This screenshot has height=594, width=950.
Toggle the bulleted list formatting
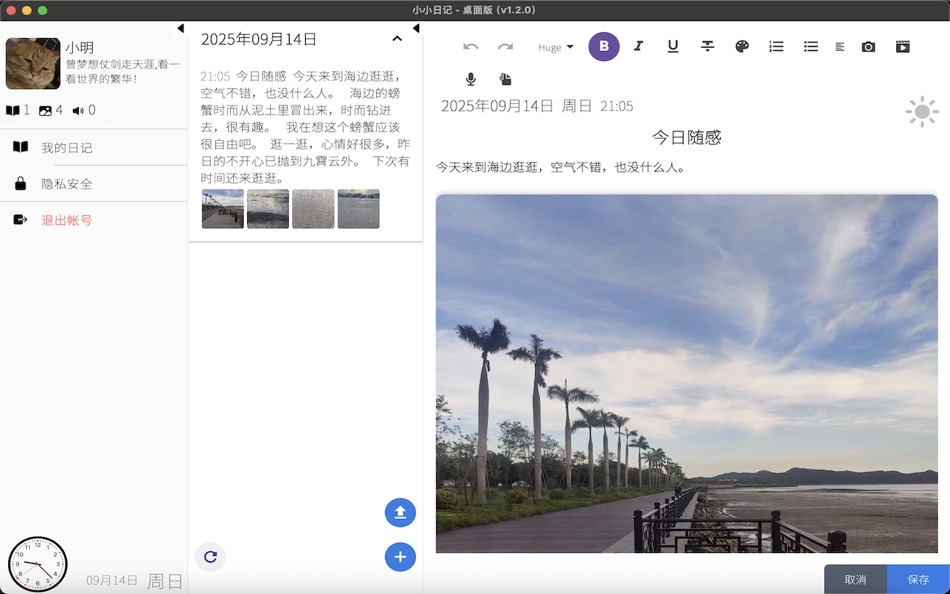(809, 46)
